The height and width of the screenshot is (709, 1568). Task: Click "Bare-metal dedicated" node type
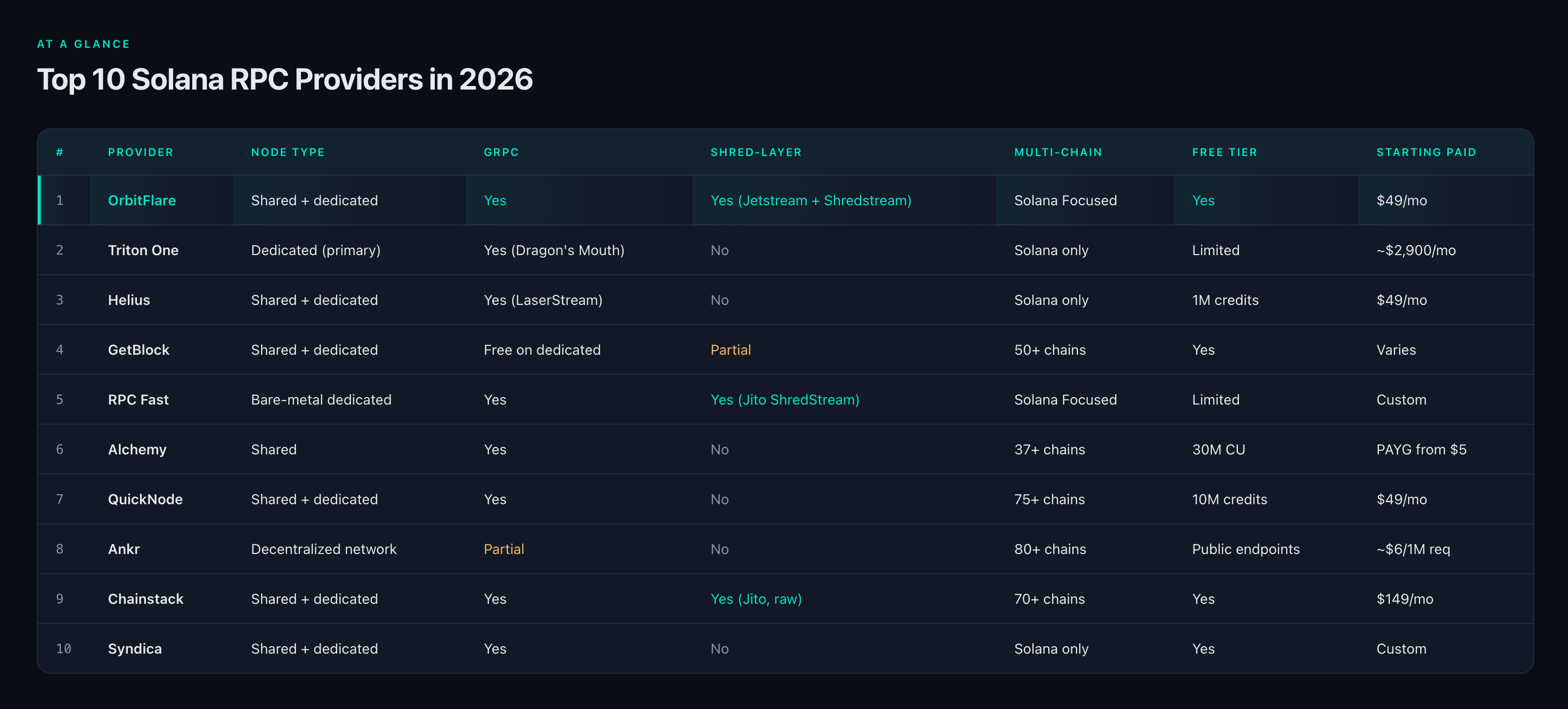pyautogui.click(x=321, y=400)
